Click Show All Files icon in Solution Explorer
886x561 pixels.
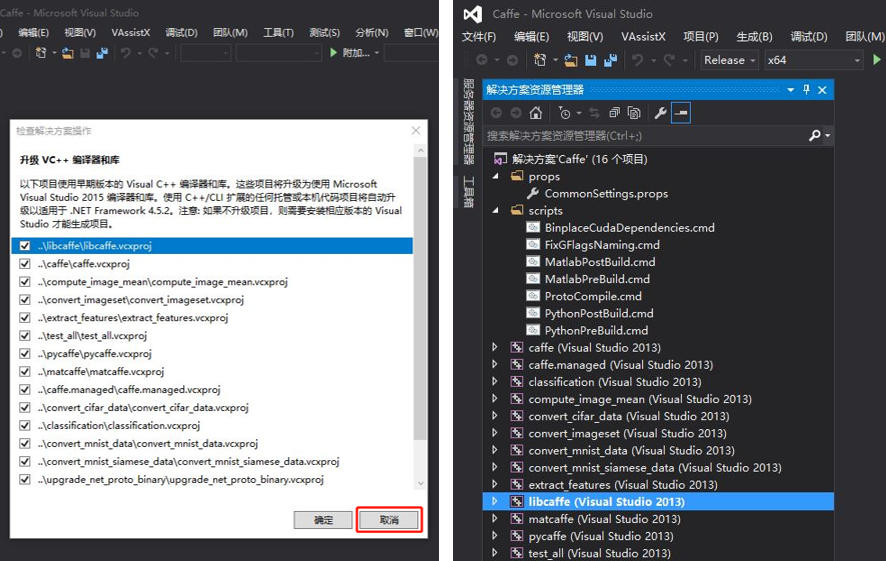634,113
